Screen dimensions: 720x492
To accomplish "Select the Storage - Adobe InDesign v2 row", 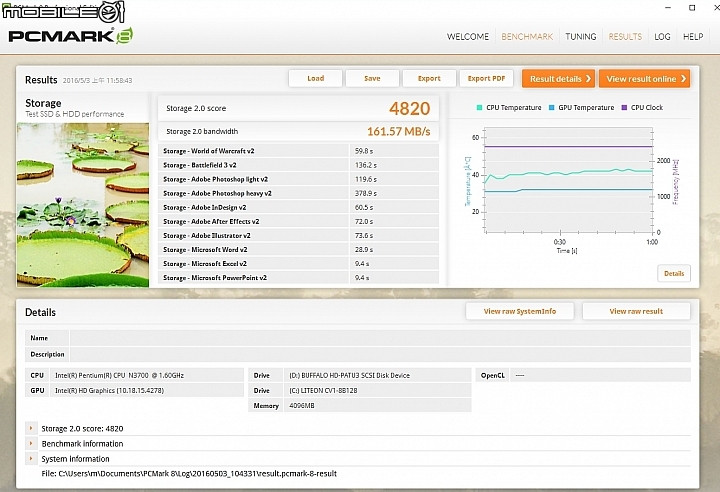I will (298, 207).
